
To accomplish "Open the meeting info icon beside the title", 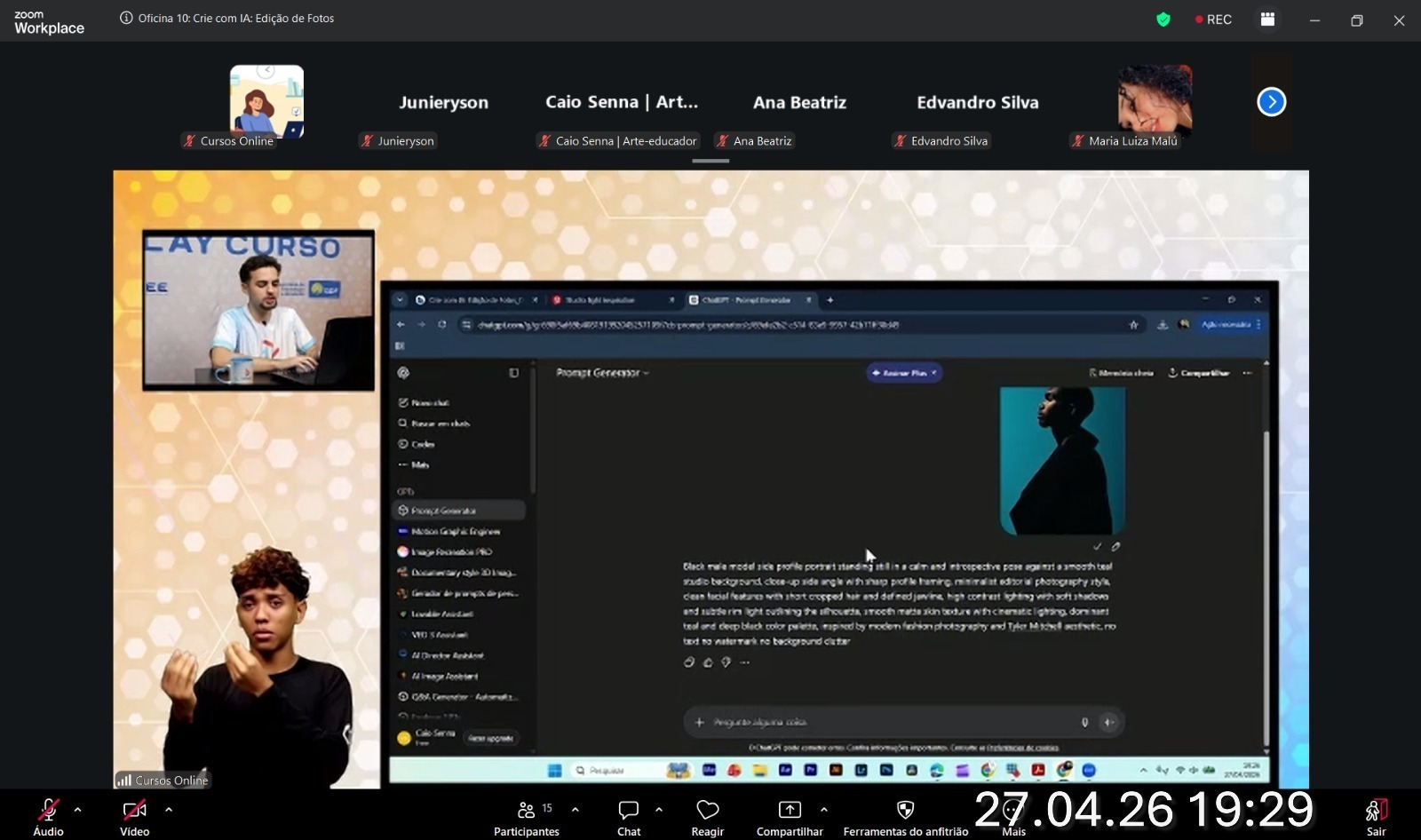I will tap(126, 18).
